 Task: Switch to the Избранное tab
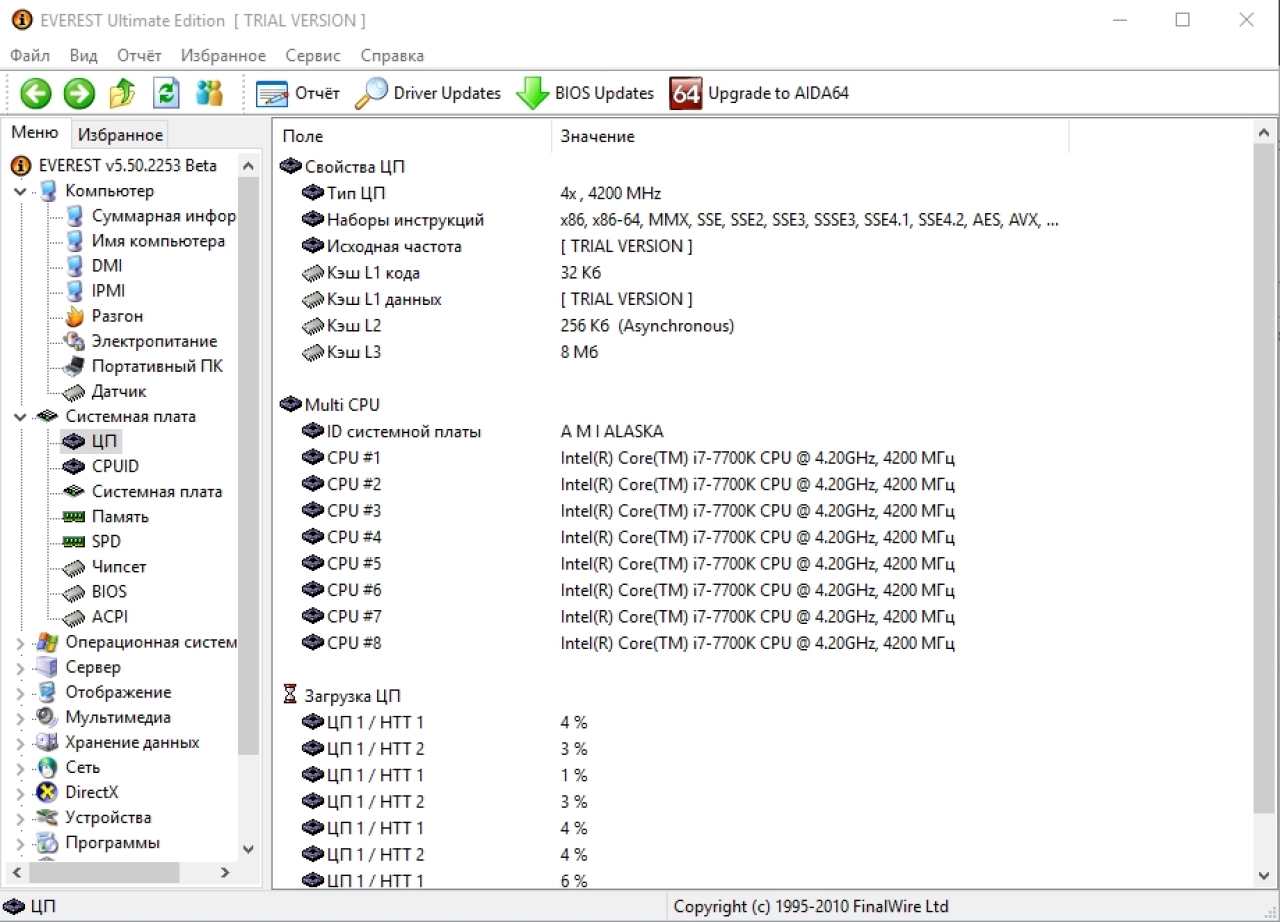pos(121,134)
